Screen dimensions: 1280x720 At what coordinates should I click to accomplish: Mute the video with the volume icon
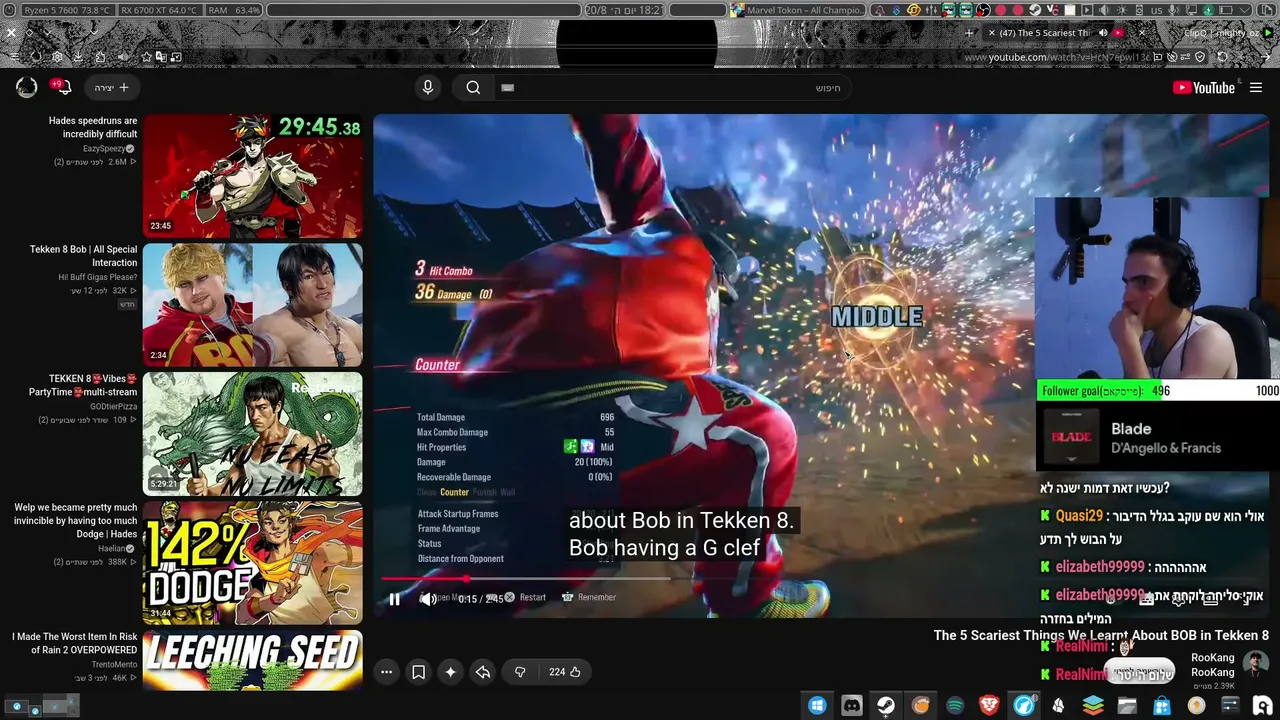point(428,599)
